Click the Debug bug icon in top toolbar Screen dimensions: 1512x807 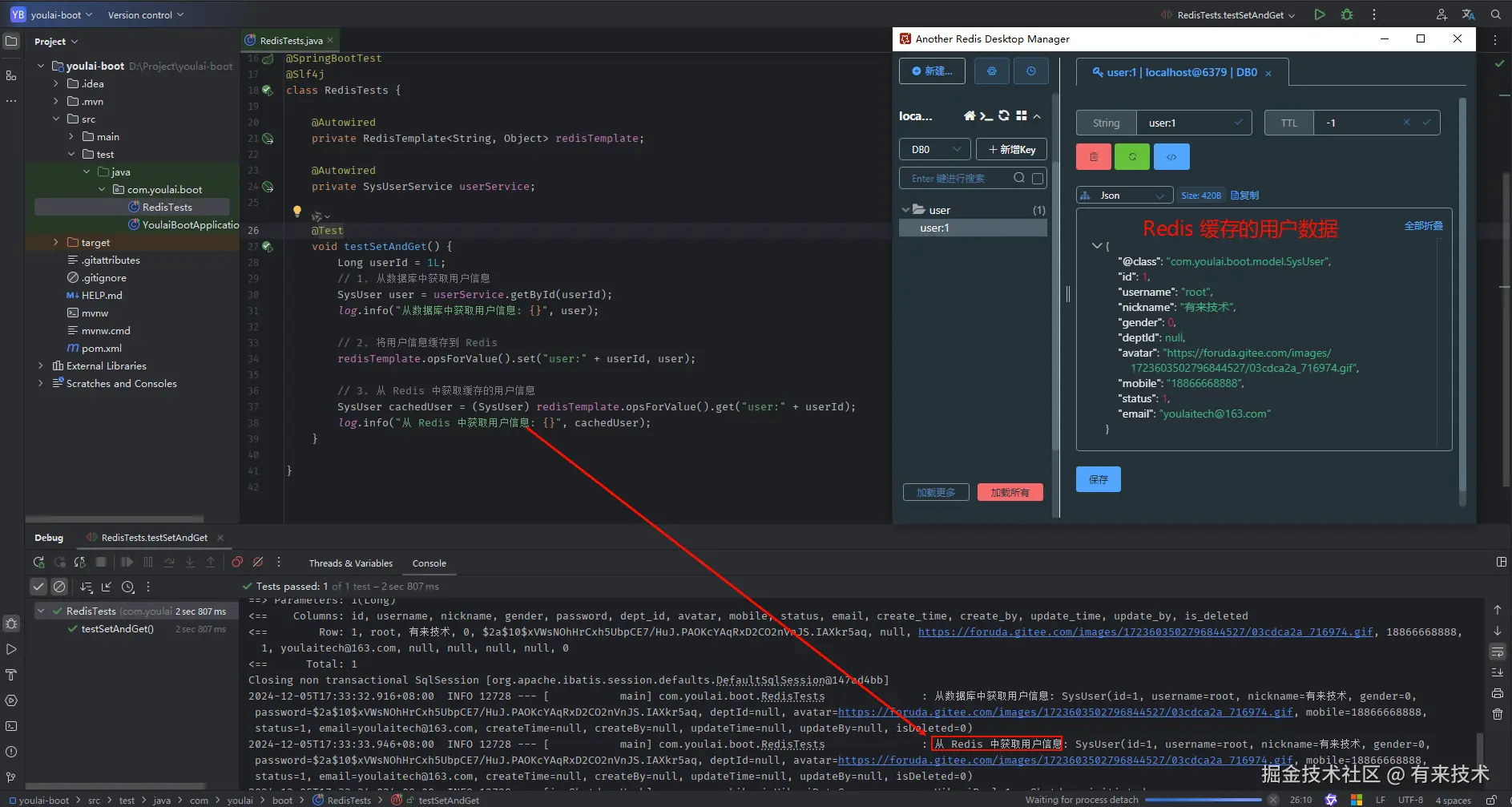pyautogui.click(x=1347, y=14)
